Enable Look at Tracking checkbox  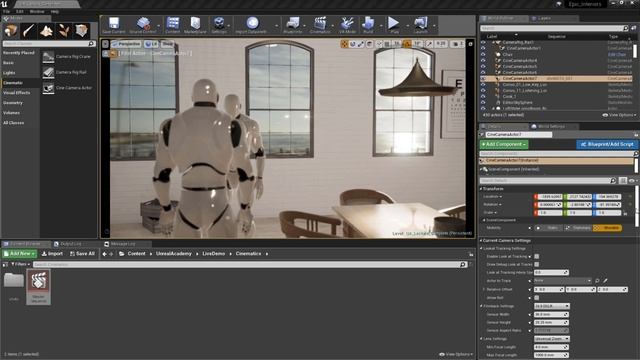coord(537,256)
